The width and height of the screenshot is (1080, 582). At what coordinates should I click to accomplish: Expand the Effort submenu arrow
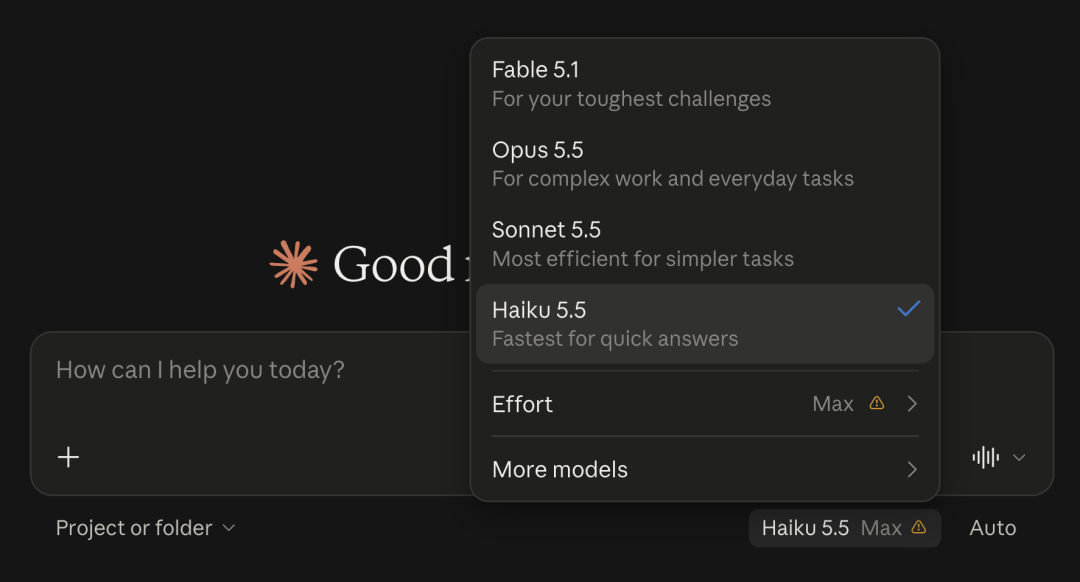(912, 404)
